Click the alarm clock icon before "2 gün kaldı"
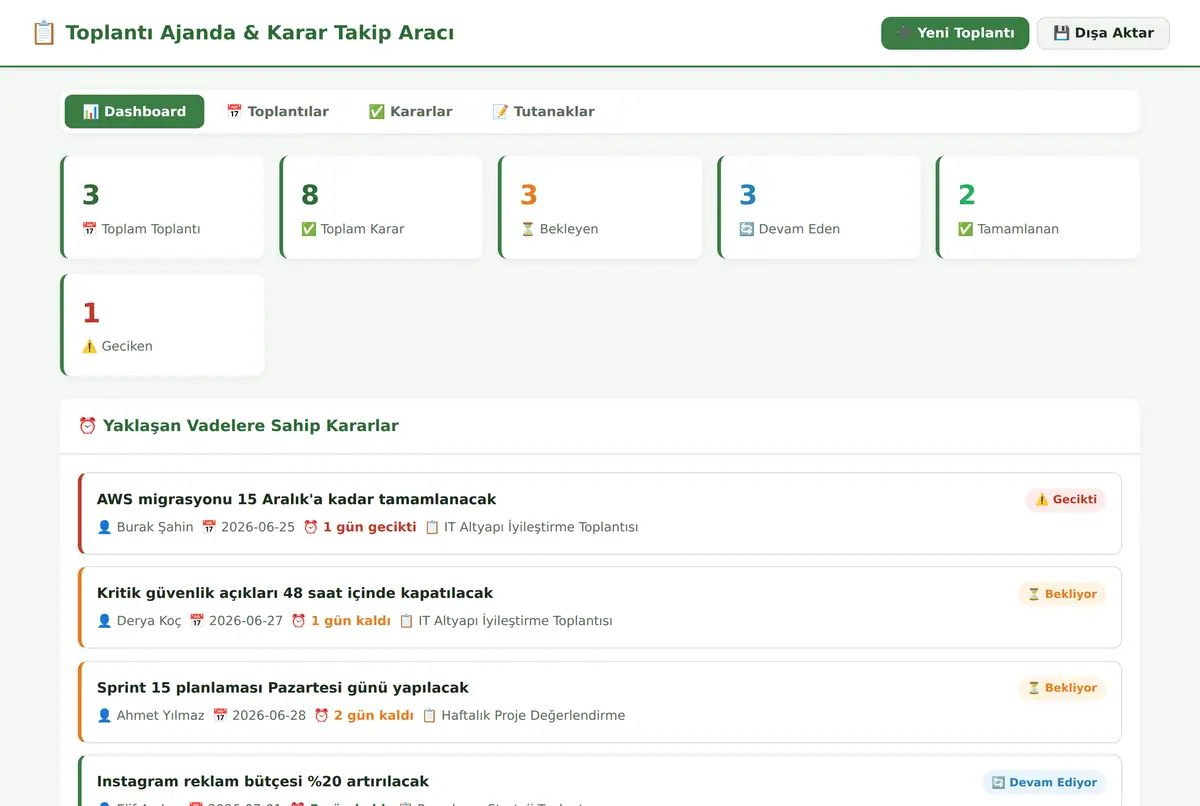 pos(321,715)
